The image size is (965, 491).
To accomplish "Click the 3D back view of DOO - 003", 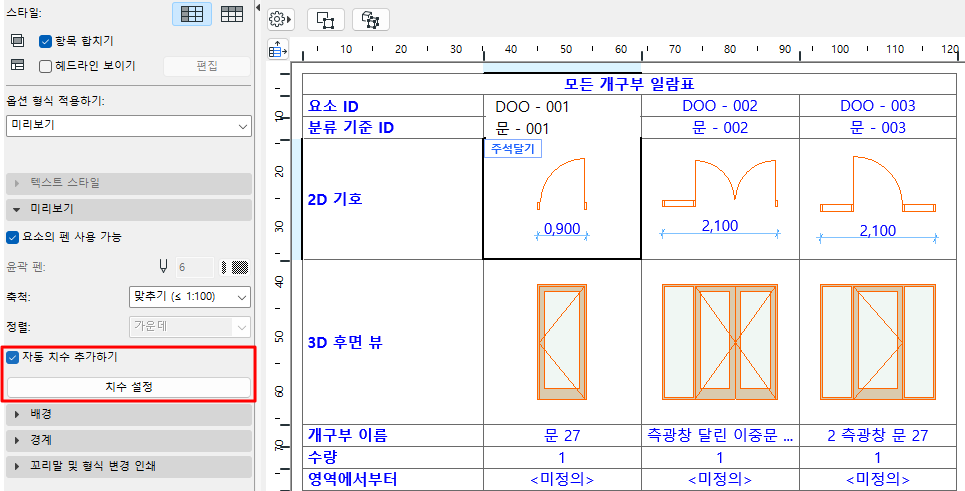I will pos(878,342).
